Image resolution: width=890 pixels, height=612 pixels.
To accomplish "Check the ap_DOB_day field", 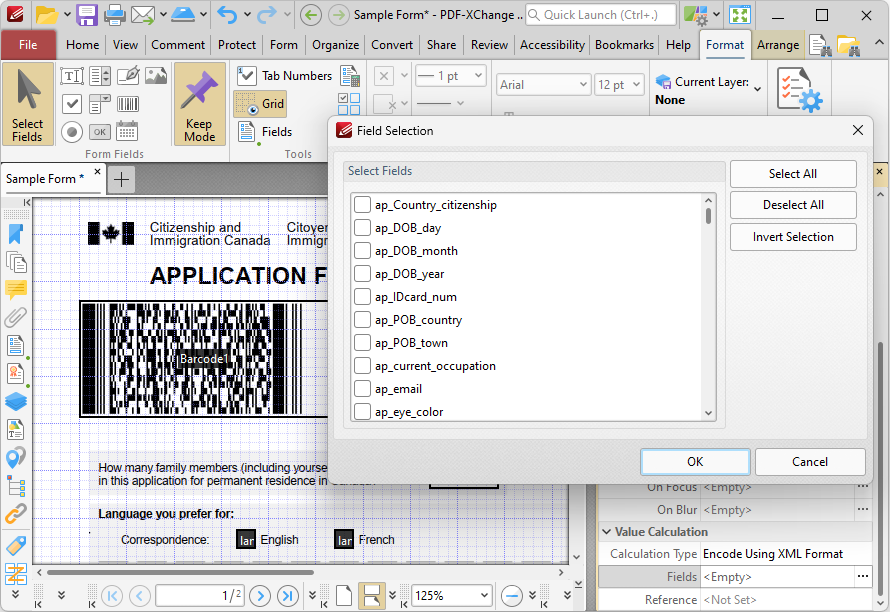I will [362, 228].
